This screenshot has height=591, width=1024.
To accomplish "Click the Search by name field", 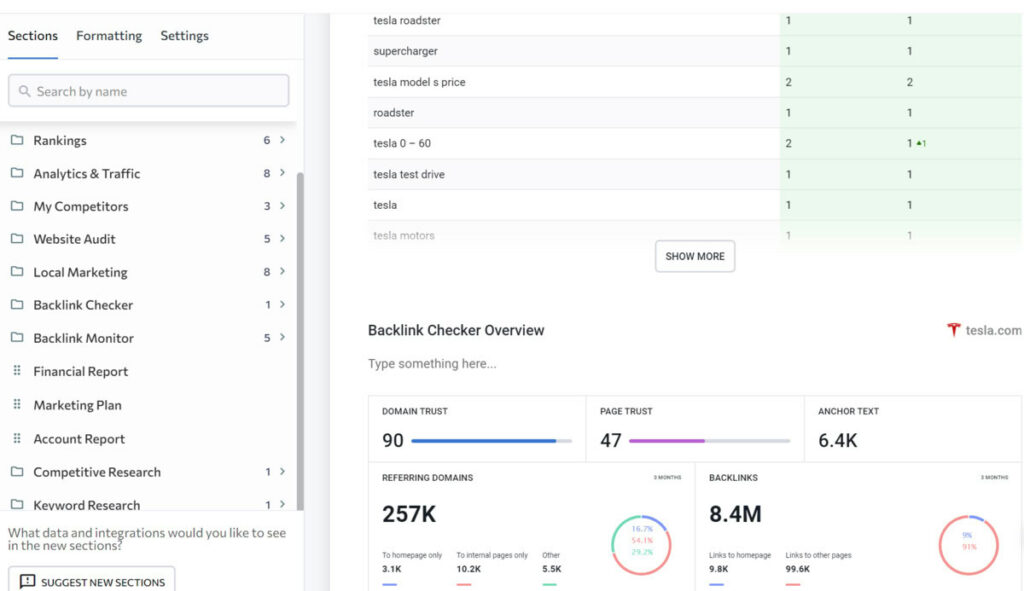I will [148, 91].
